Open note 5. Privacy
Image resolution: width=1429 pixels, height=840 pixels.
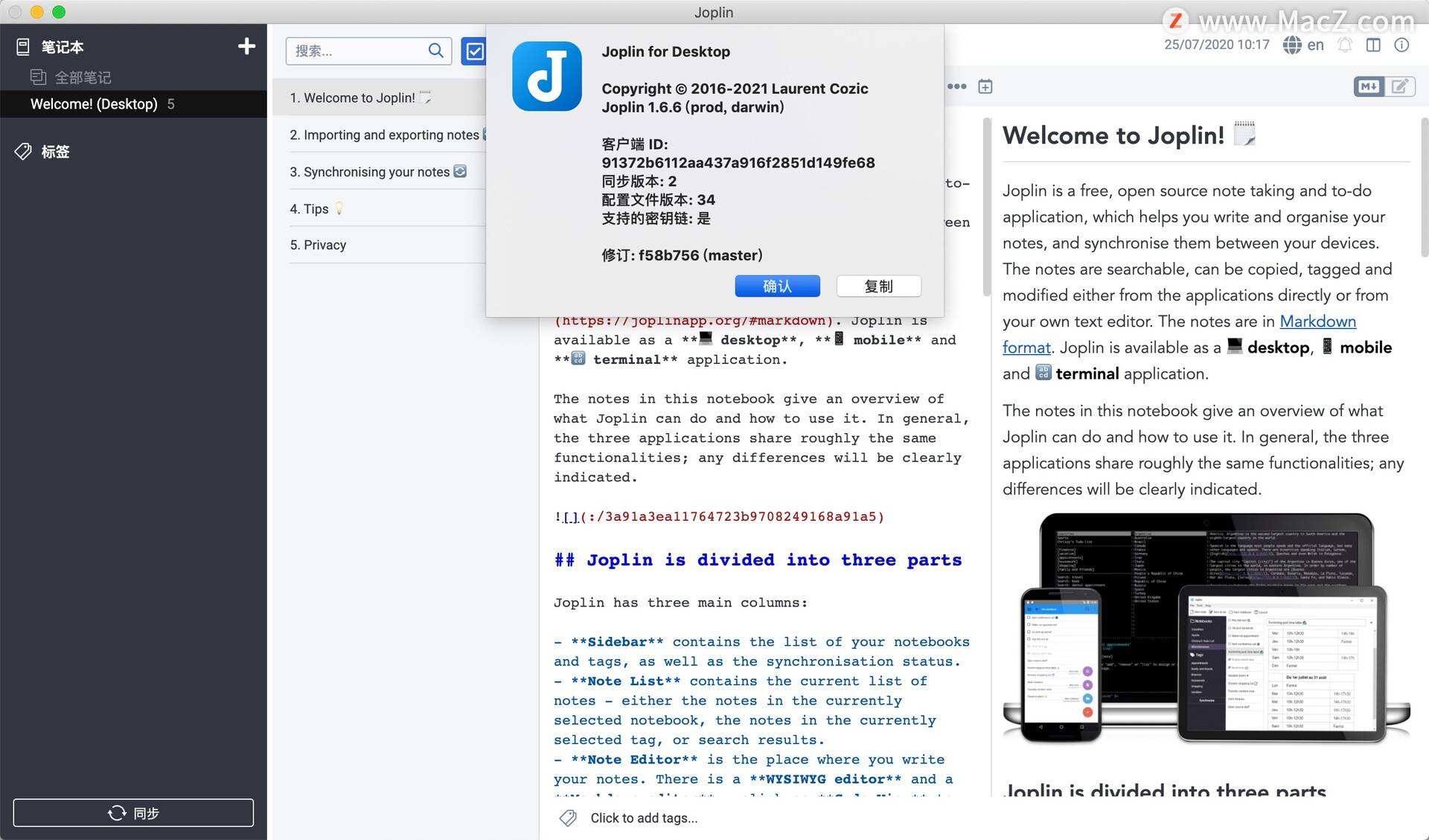380,245
